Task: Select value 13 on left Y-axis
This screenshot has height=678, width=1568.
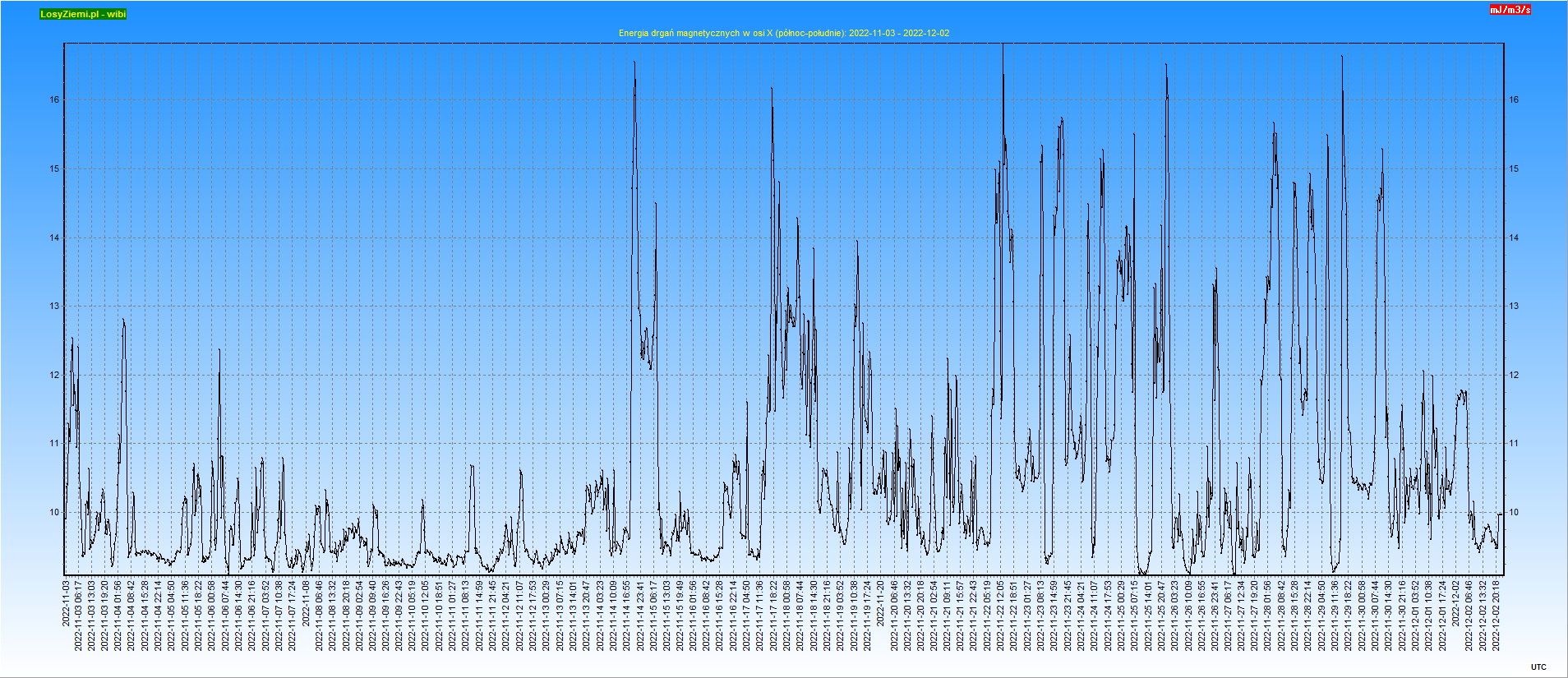Action: point(54,307)
